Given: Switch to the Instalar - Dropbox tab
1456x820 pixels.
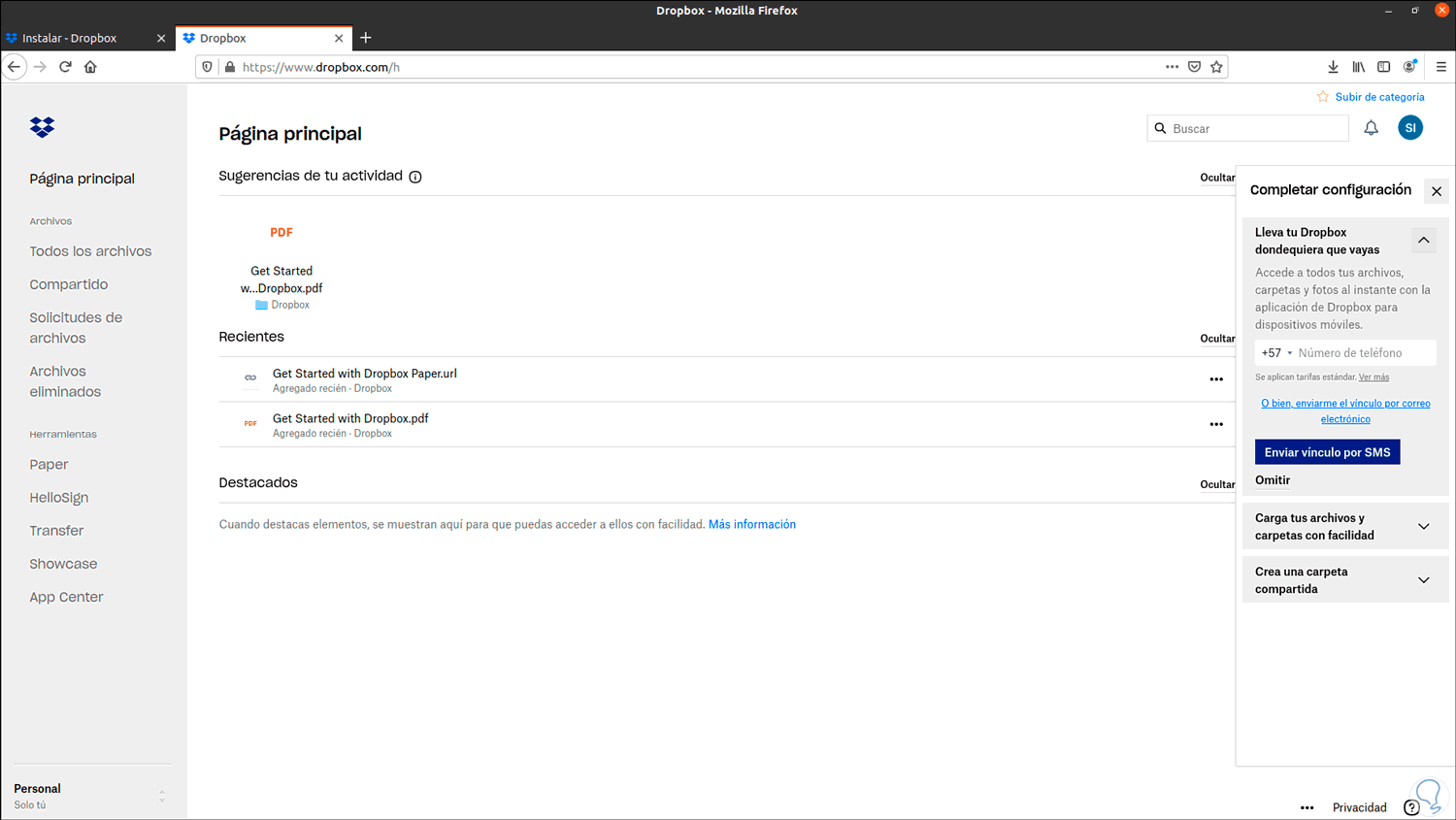Looking at the screenshot, I should pyautogui.click(x=85, y=39).
